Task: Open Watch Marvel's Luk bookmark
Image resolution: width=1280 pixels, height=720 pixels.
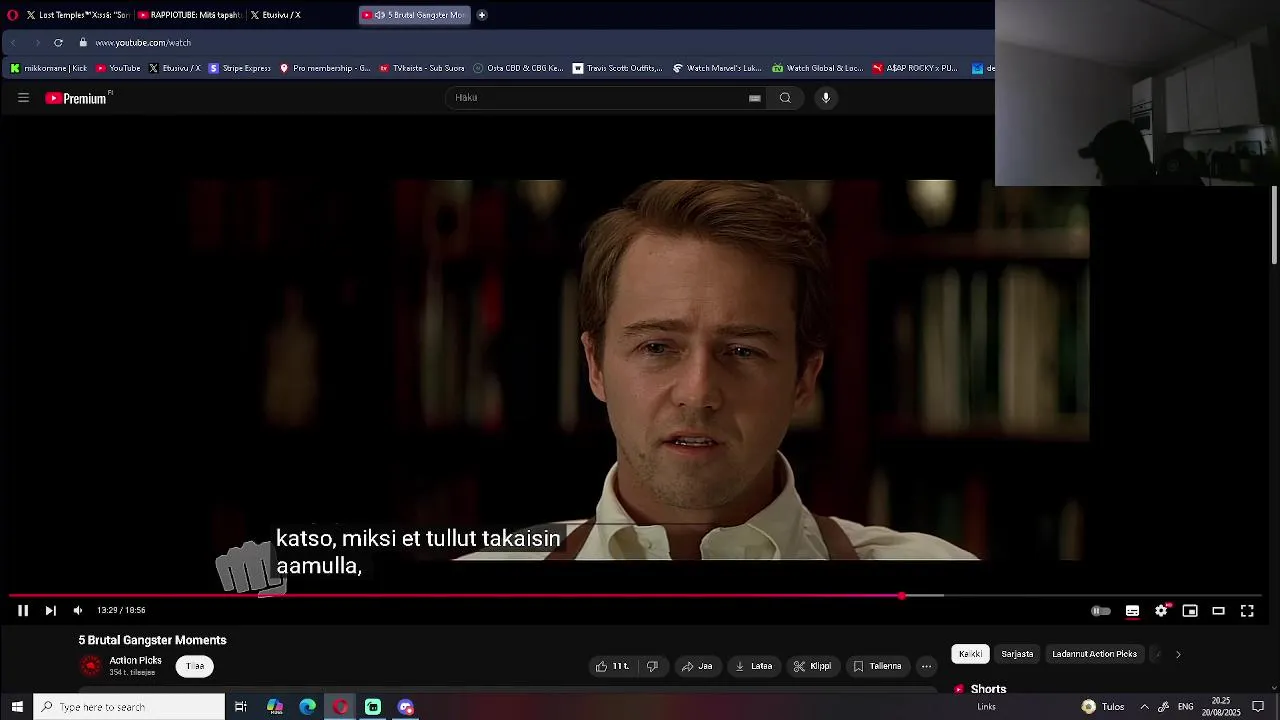Action: (717, 68)
